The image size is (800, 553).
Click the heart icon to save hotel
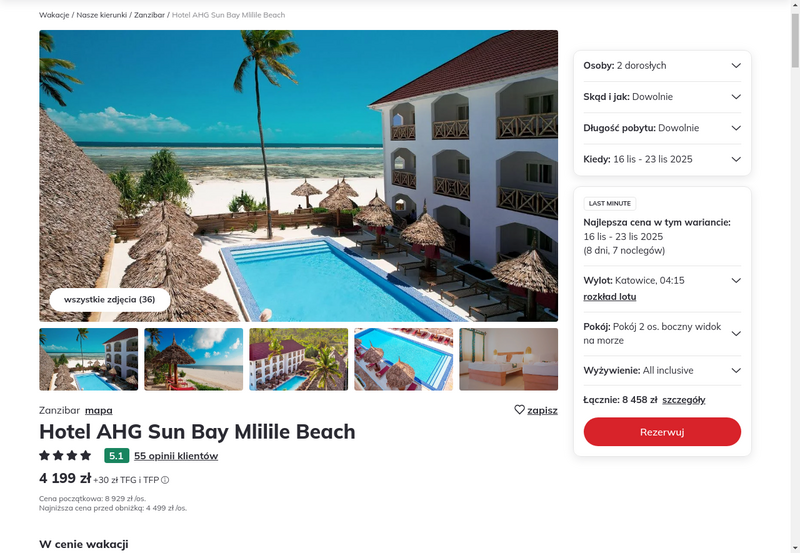pyautogui.click(x=519, y=410)
